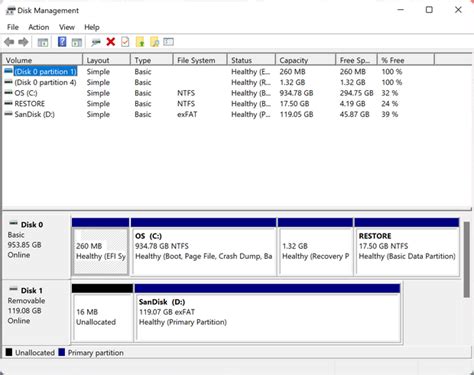Screen dimensions: 474x375
Task: Click the Properties checkmark toolbar icon
Action: [x=125, y=42]
